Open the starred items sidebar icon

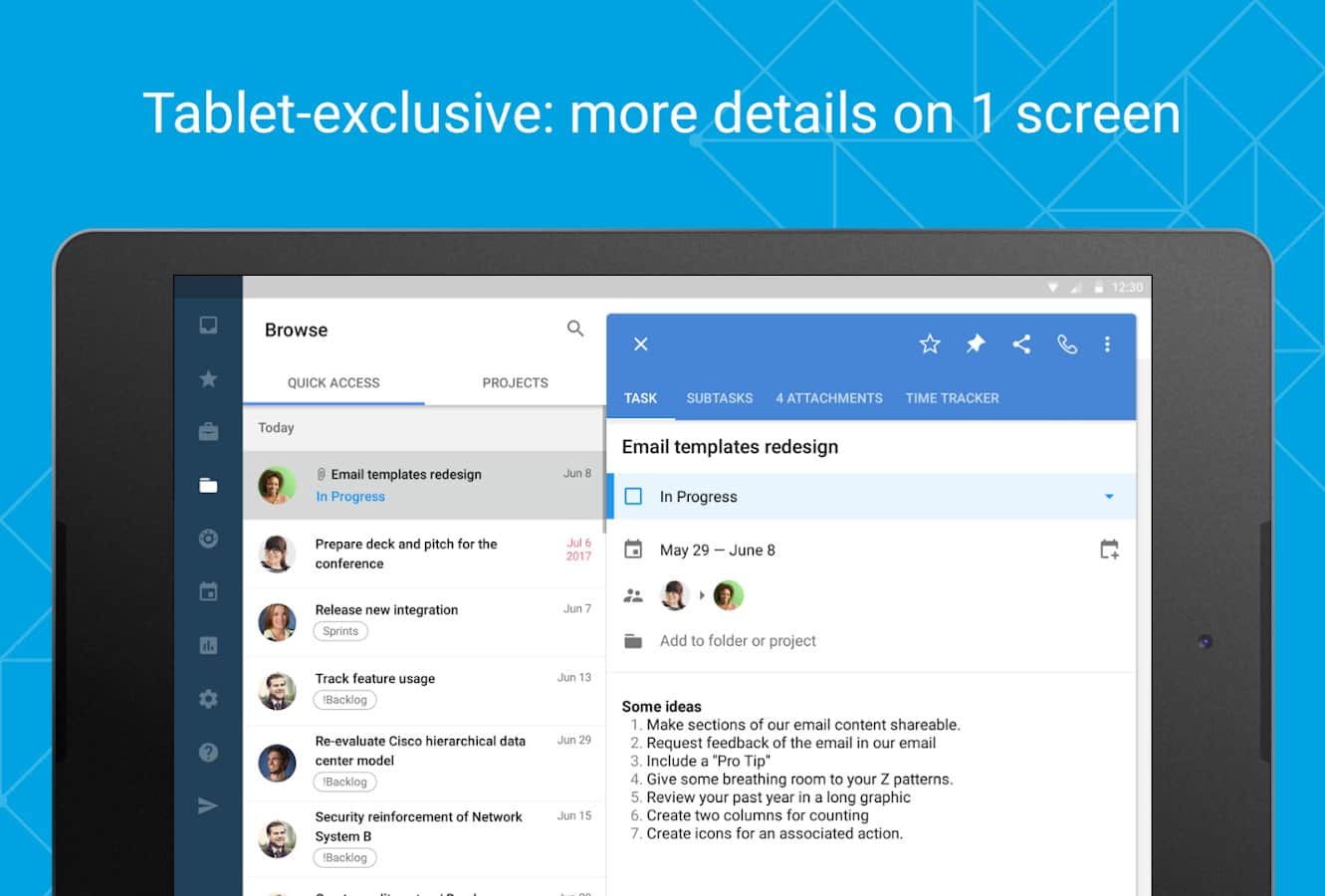[x=208, y=379]
